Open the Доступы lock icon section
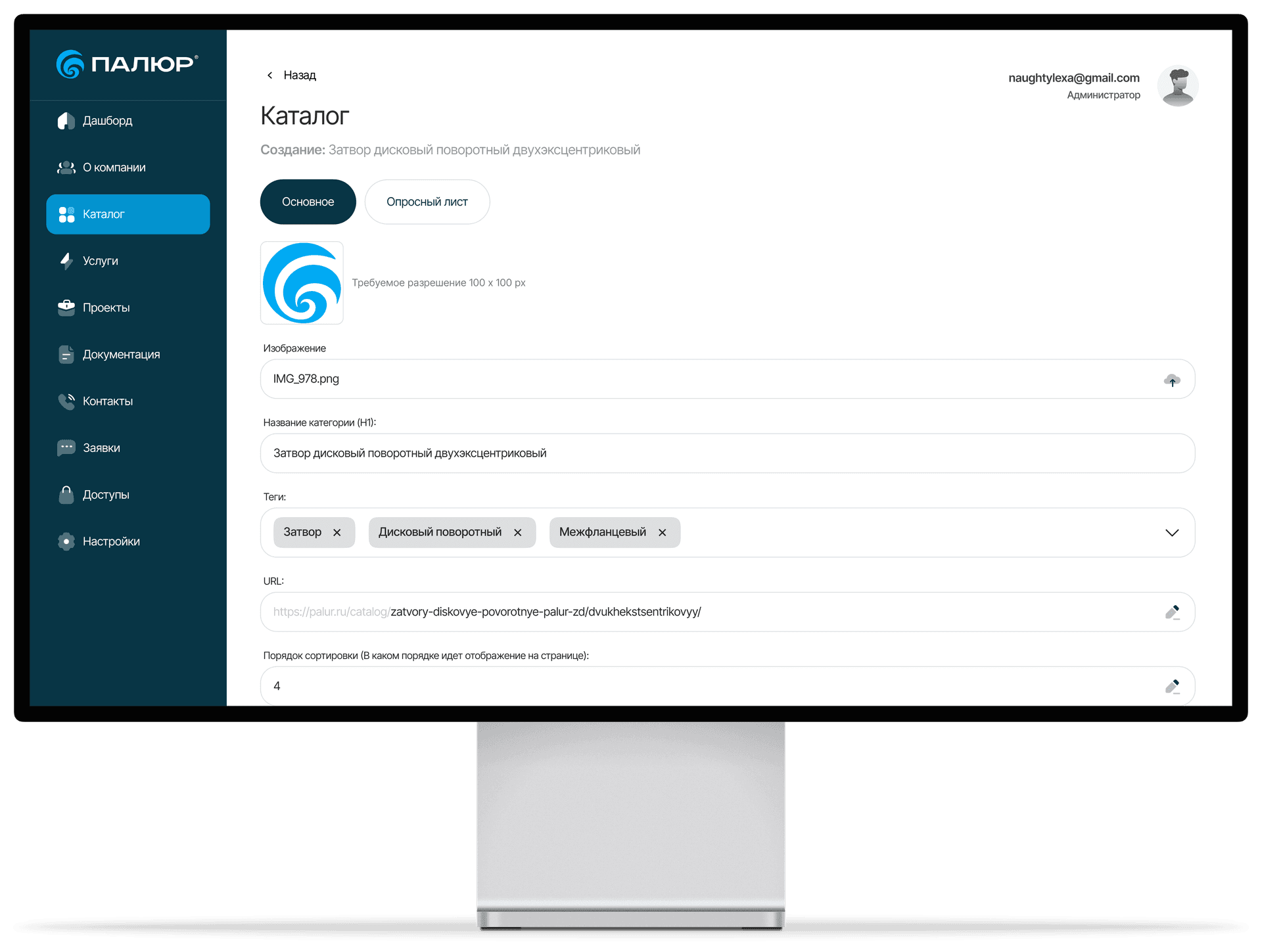 105,495
